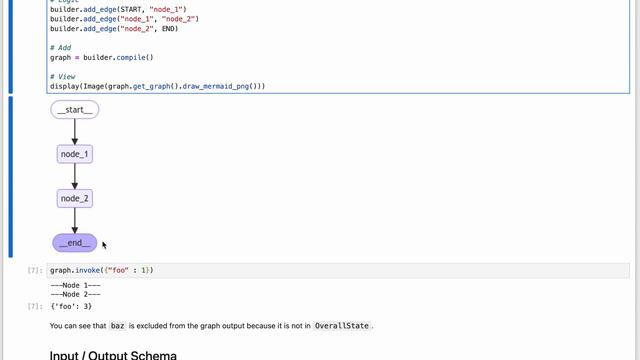Focus the graph.invoke code cell

pyautogui.click(x=338, y=270)
